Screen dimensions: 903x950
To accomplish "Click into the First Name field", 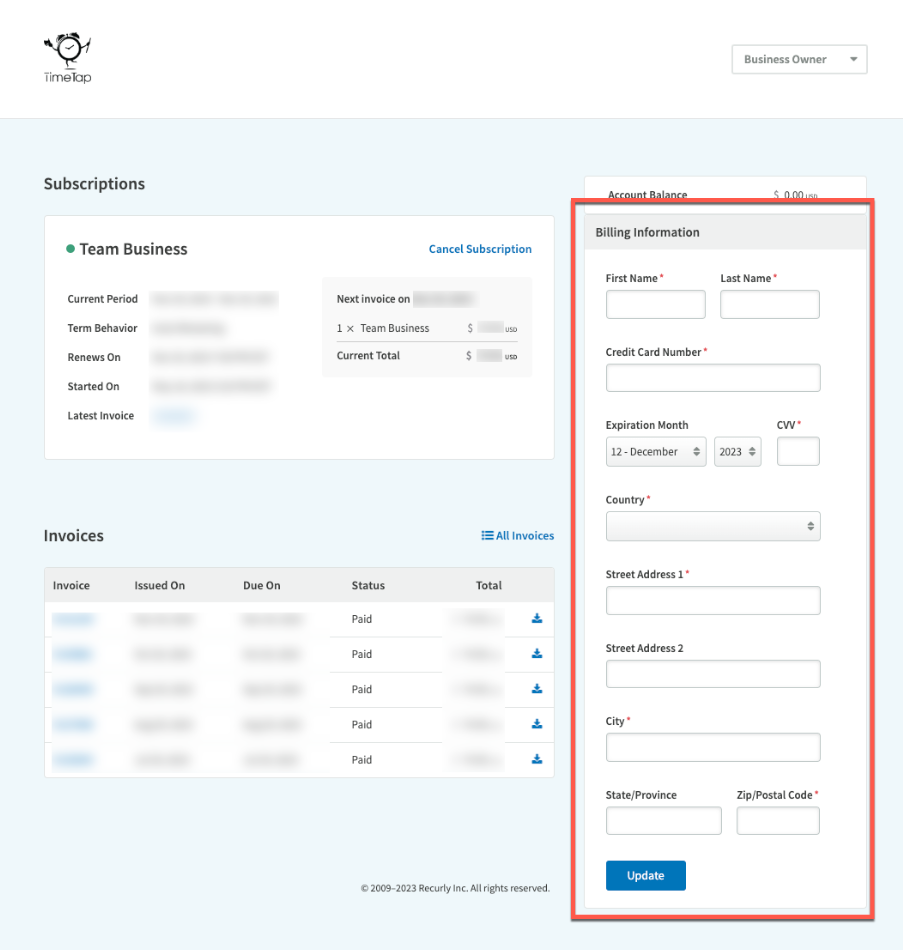I will pos(655,304).
